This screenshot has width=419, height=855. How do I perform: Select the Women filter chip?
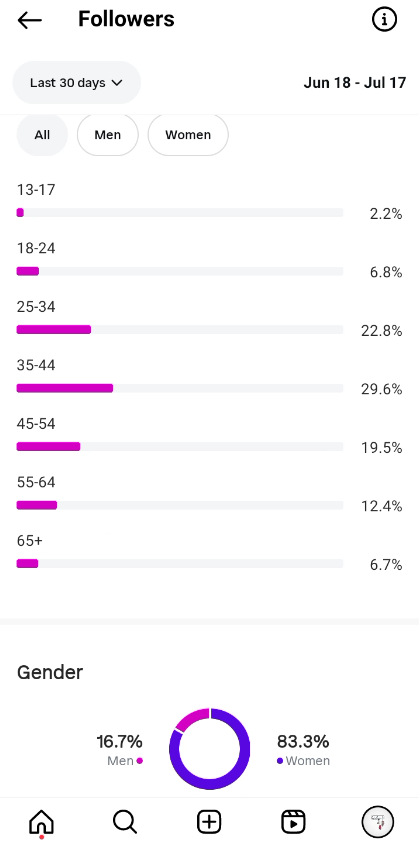(188, 135)
